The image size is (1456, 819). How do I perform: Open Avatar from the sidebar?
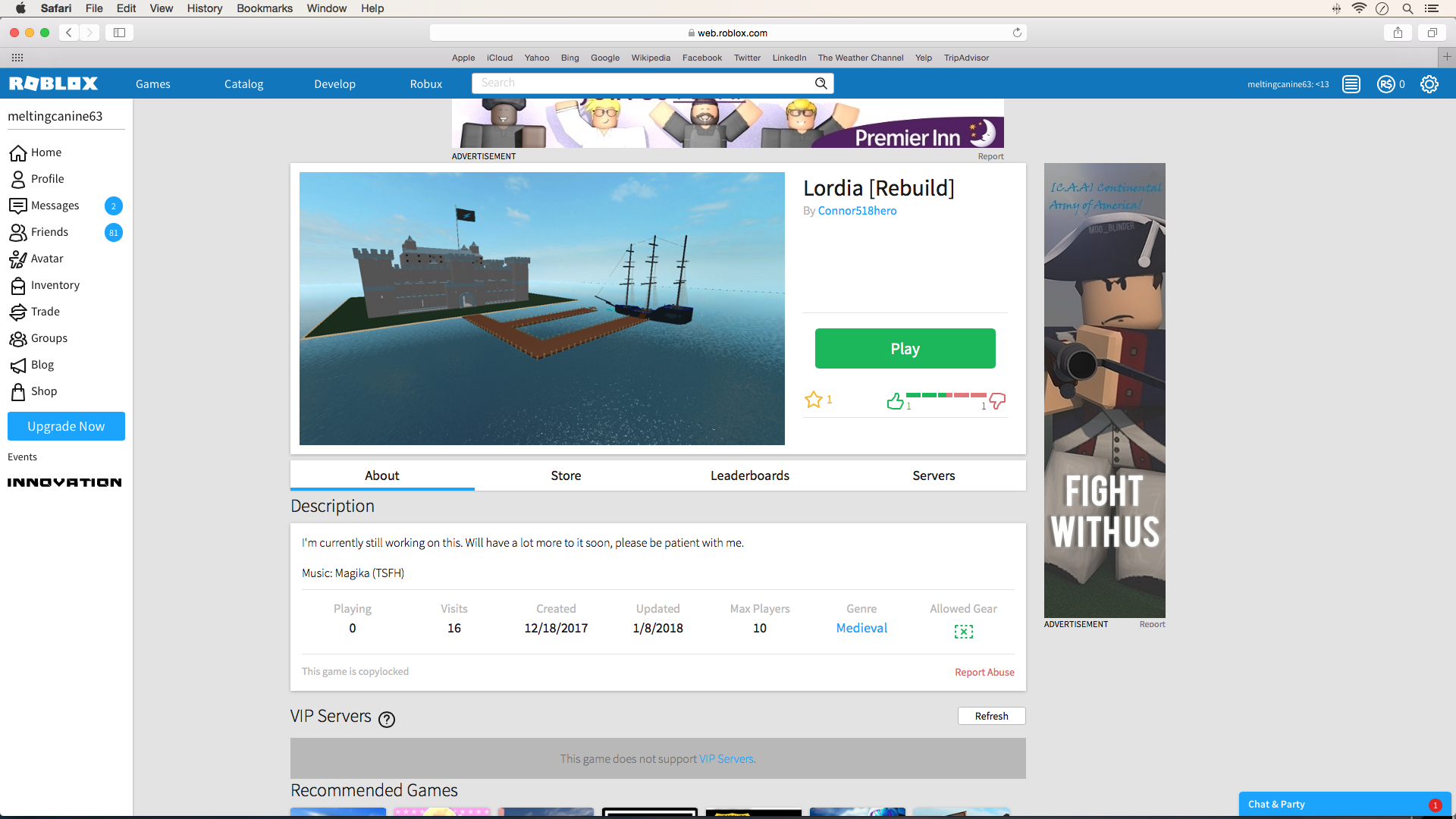point(46,259)
